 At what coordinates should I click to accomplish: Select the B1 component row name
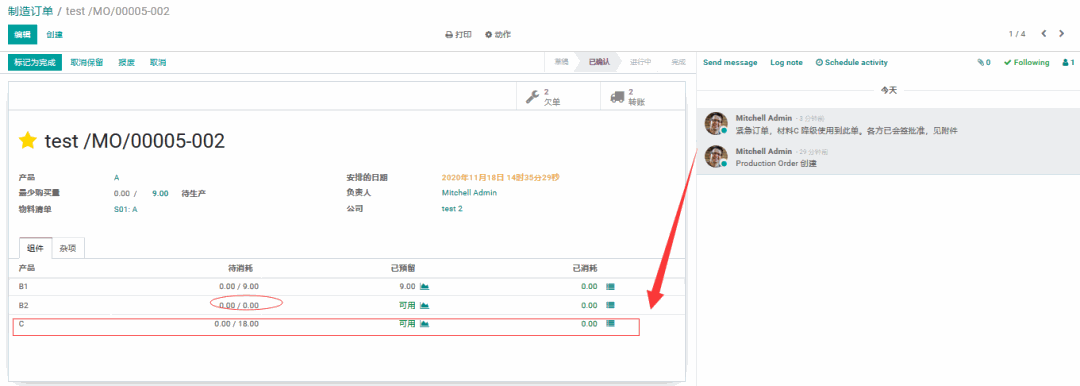pos(23,287)
